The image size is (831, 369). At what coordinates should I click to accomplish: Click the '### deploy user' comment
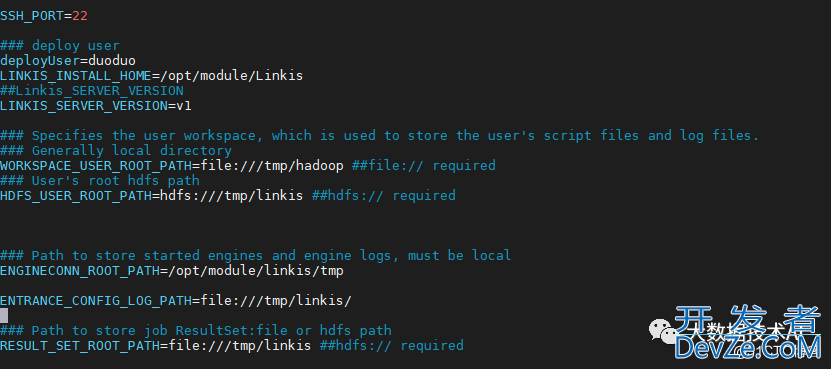pos(60,46)
